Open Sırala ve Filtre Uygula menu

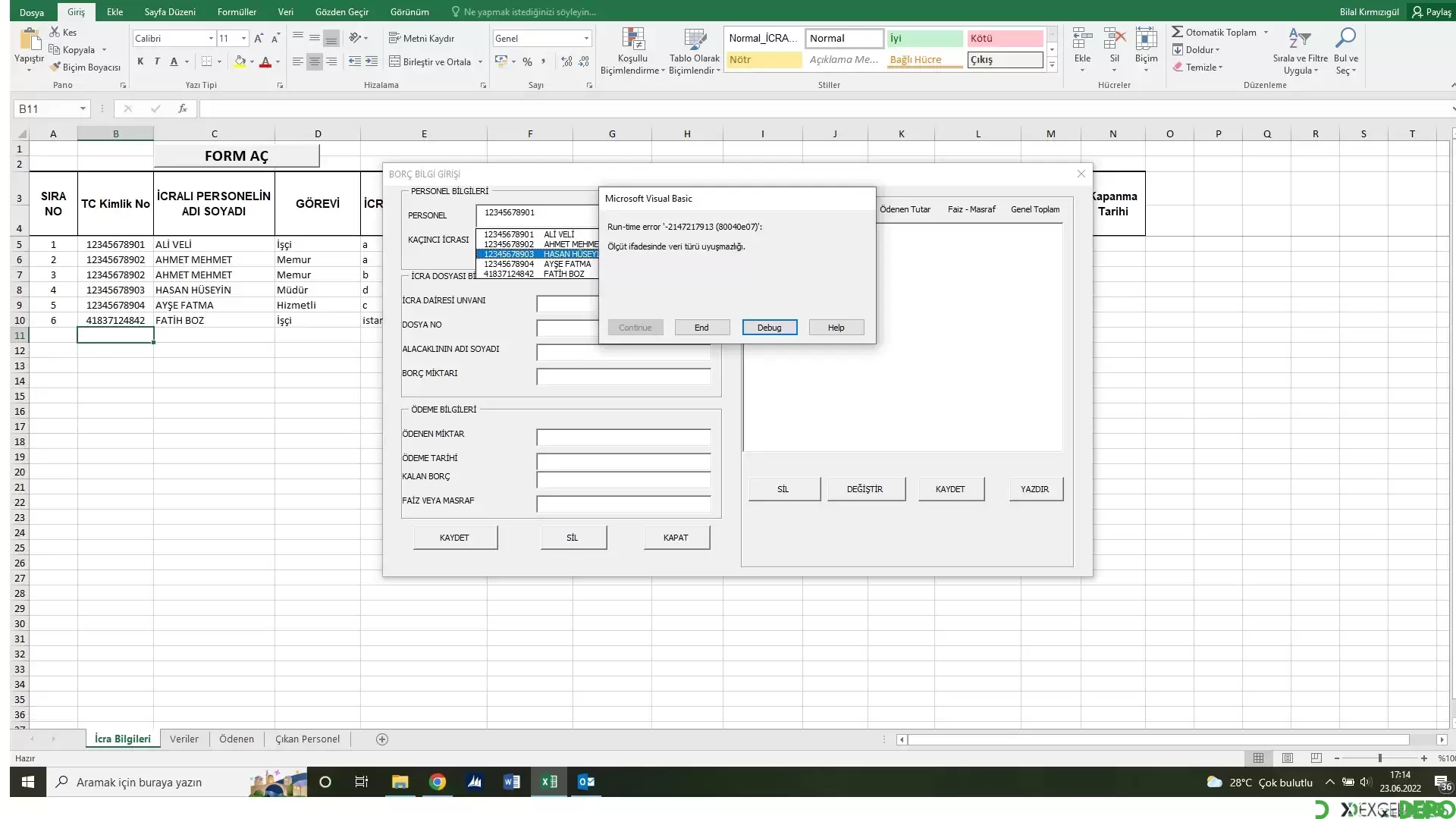point(1300,52)
